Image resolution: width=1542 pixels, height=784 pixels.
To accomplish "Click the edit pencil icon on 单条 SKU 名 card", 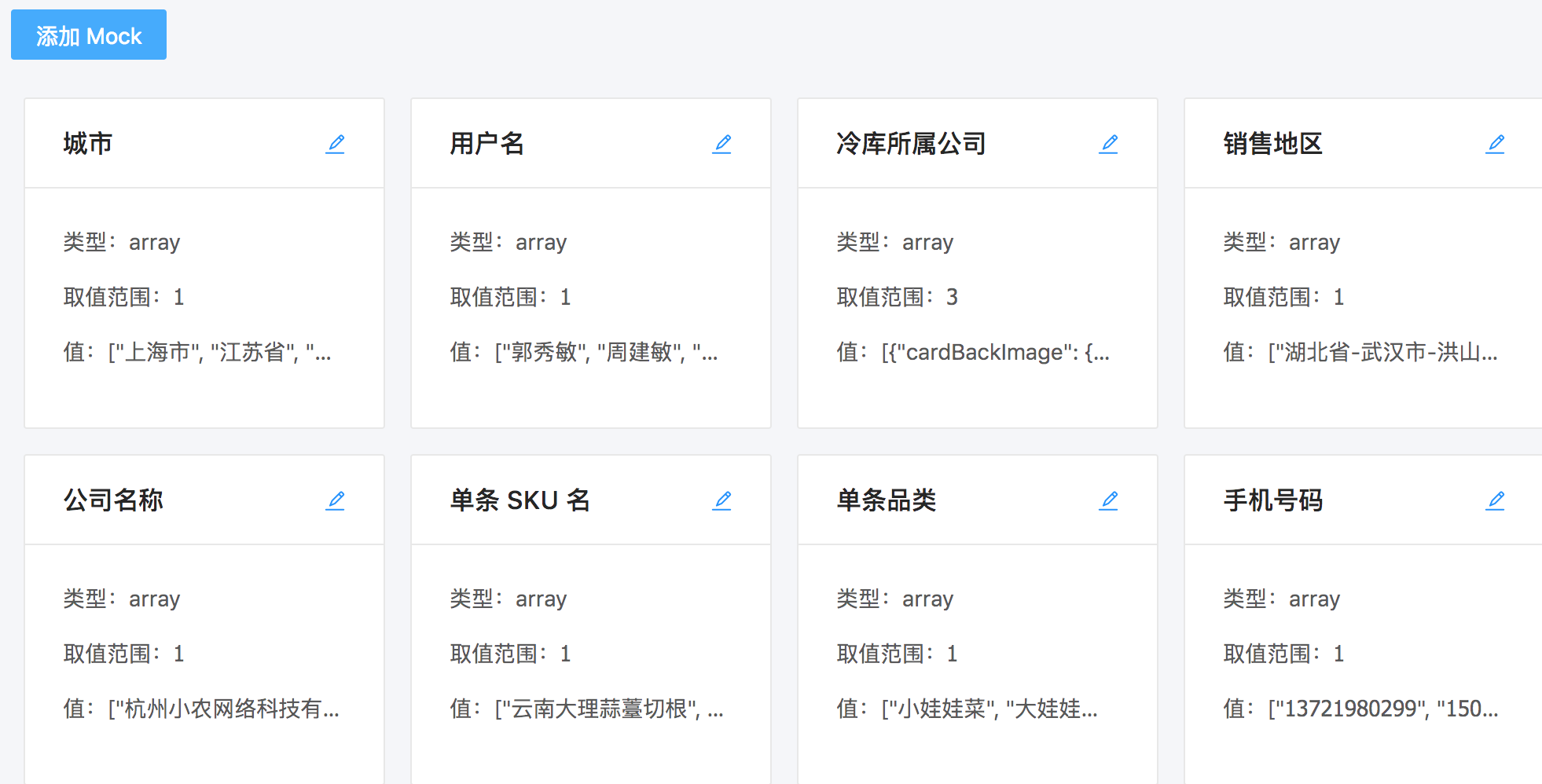I will pos(723,500).
